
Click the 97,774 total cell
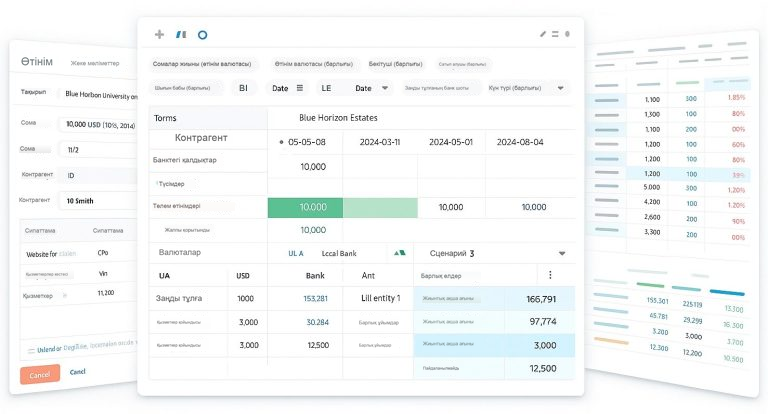(543, 321)
